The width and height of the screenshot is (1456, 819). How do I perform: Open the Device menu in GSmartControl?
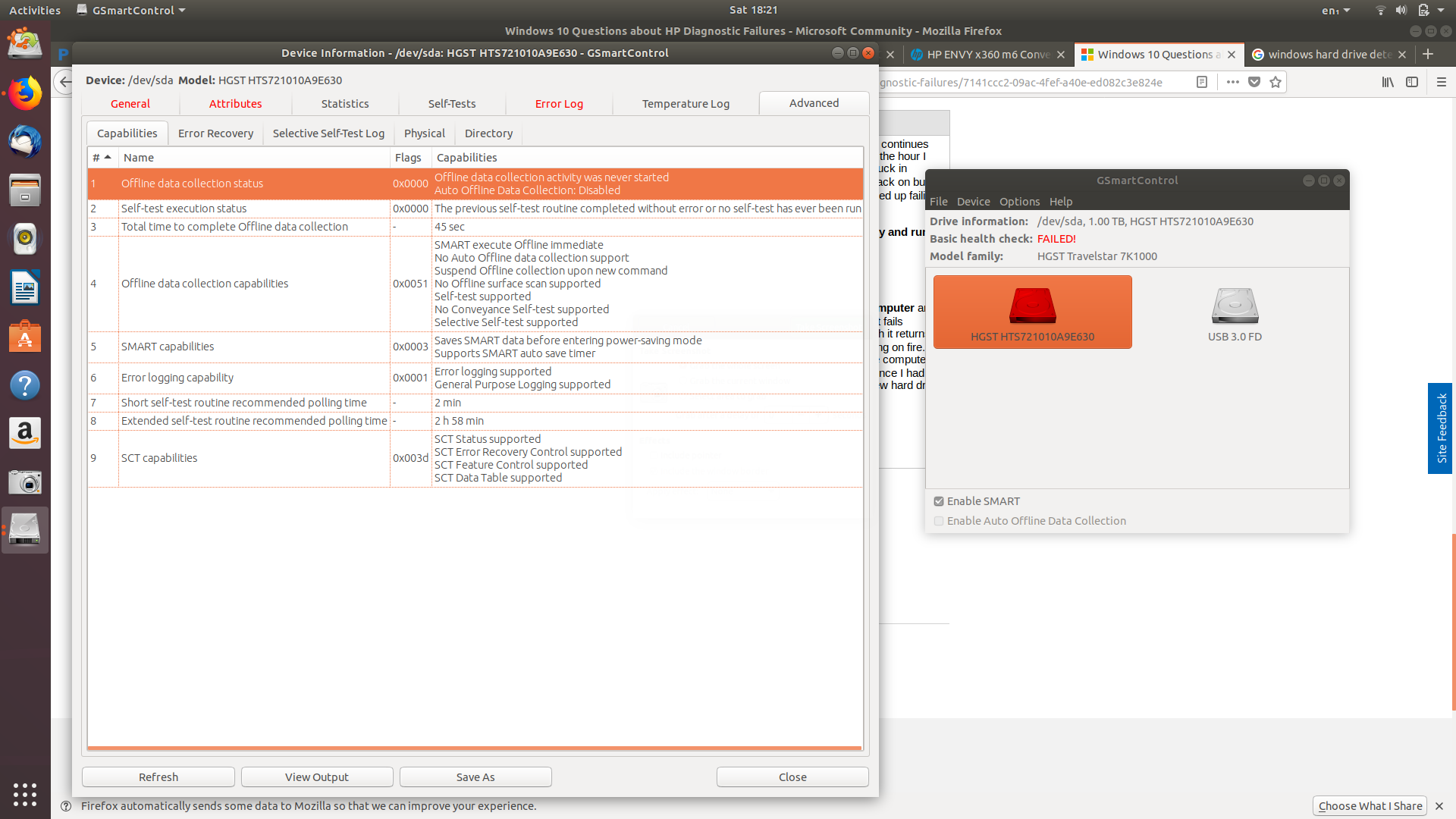point(973,202)
